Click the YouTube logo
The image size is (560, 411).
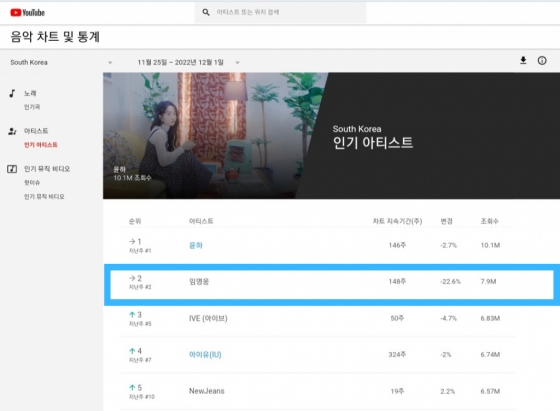[28, 12]
